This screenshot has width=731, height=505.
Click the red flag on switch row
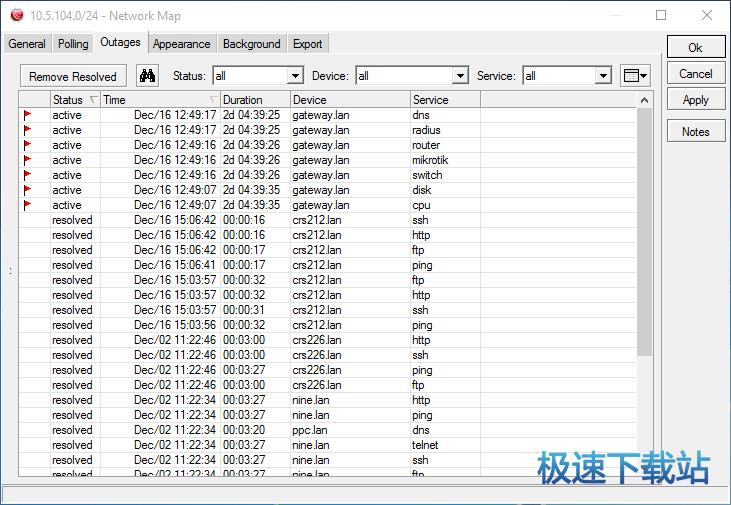click(x=28, y=175)
